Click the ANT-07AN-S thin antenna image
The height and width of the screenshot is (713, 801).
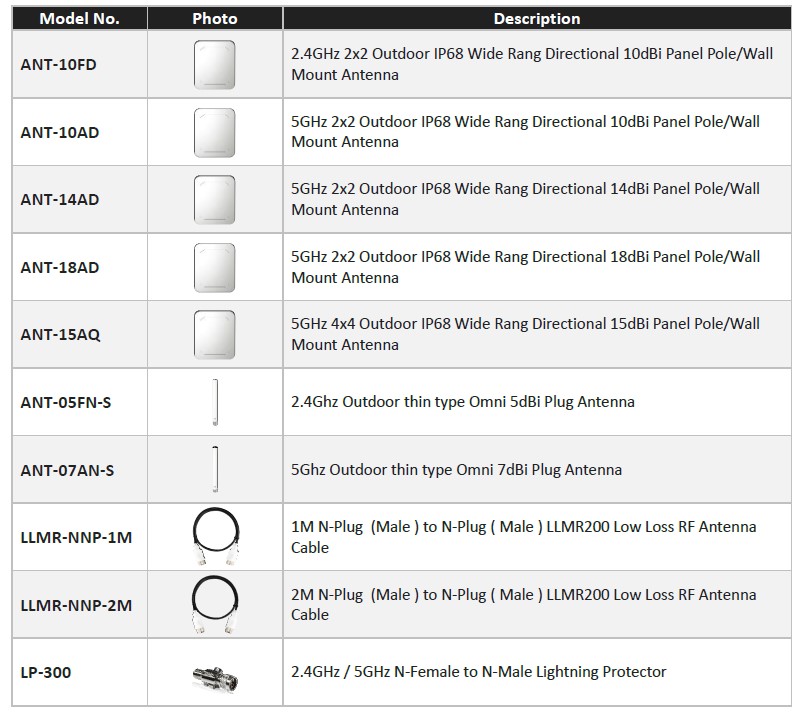tap(214, 469)
